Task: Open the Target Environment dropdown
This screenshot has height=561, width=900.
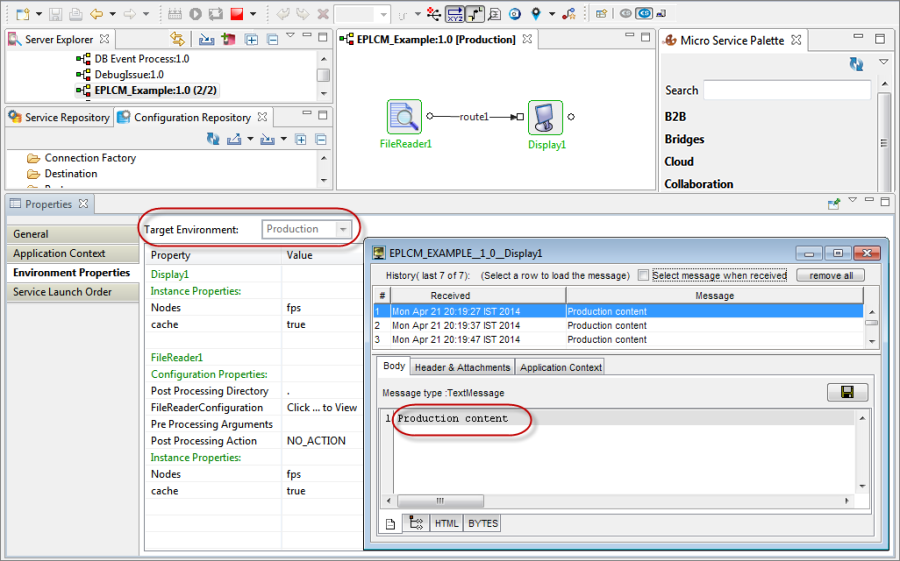Action: click(x=344, y=229)
